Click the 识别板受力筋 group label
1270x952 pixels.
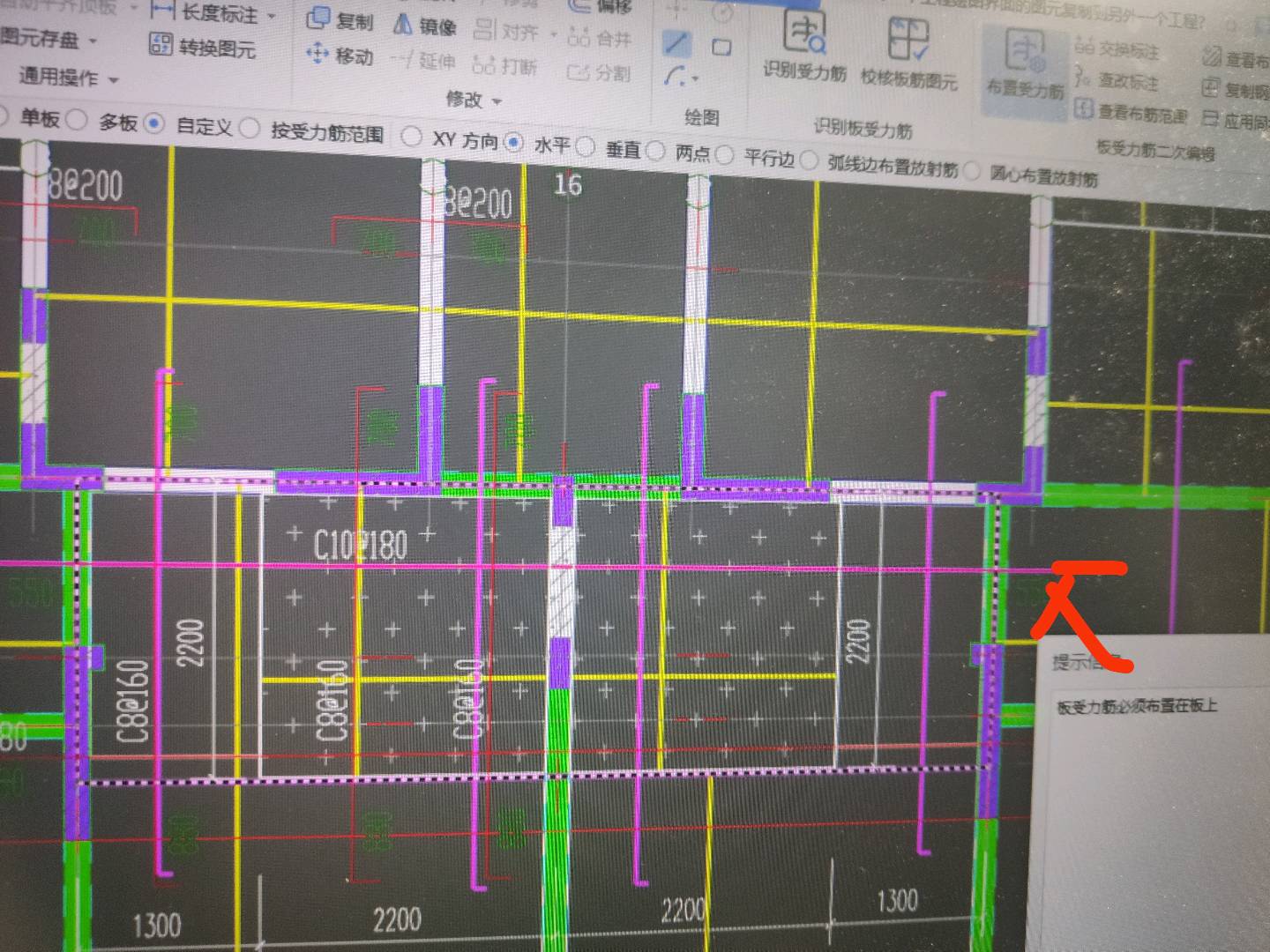pyautogui.click(x=863, y=129)
